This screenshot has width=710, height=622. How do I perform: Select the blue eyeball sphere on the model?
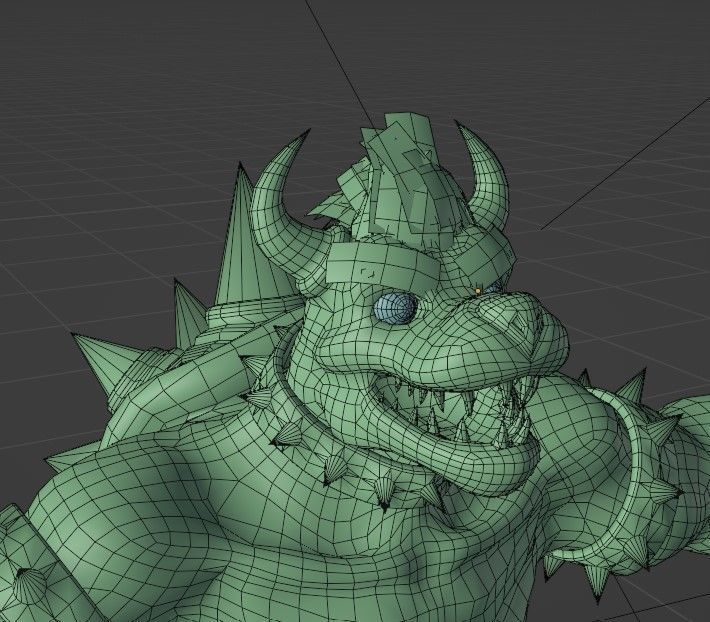pos(394,308)
